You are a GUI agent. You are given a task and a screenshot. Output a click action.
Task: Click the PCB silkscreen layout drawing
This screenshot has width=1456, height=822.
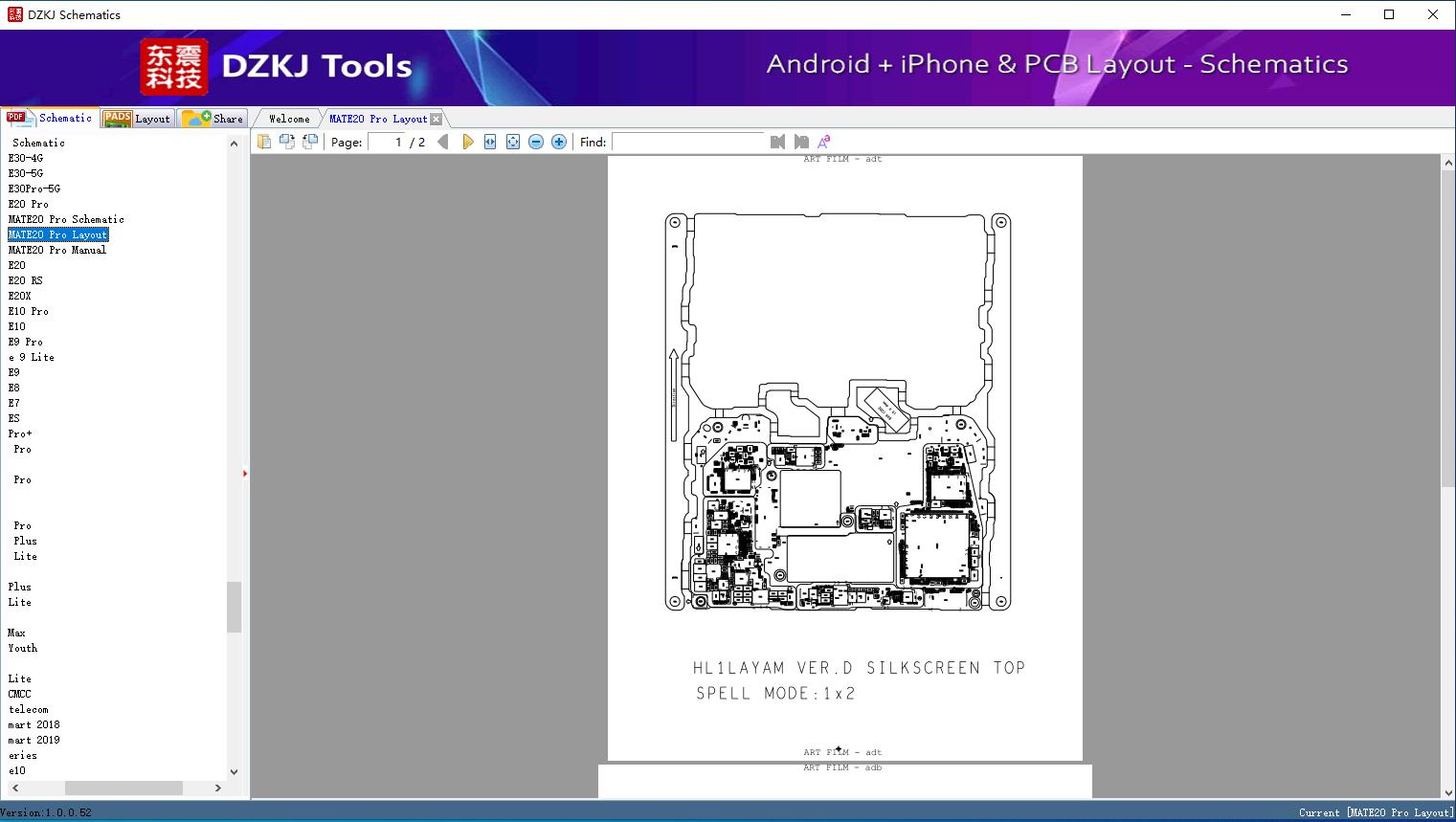click(838, 412)
